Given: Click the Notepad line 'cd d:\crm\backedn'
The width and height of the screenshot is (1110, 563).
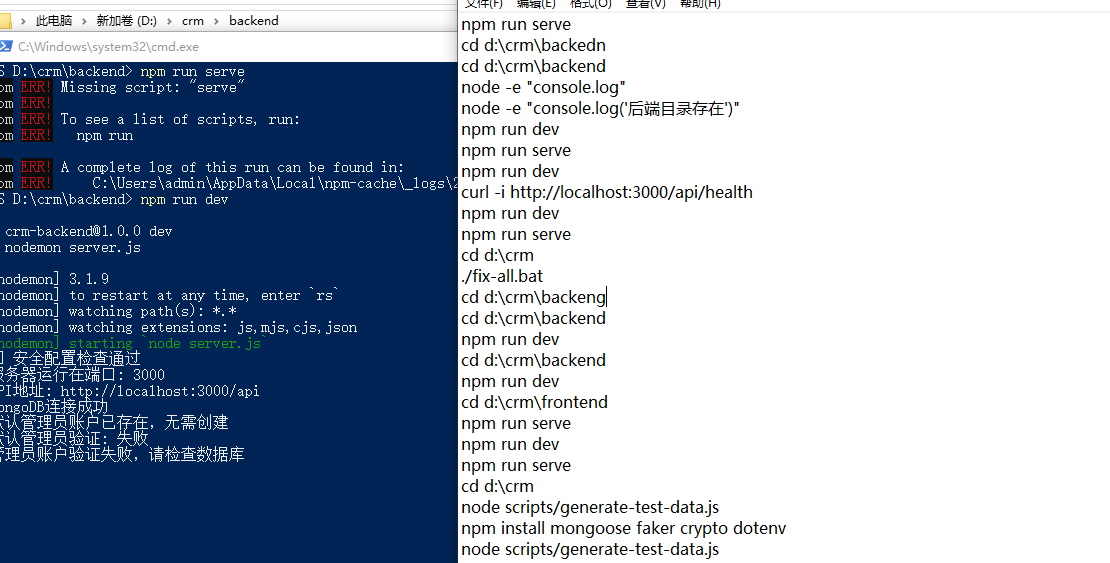Looking at the screenshot, I should [x=533, y=45].
